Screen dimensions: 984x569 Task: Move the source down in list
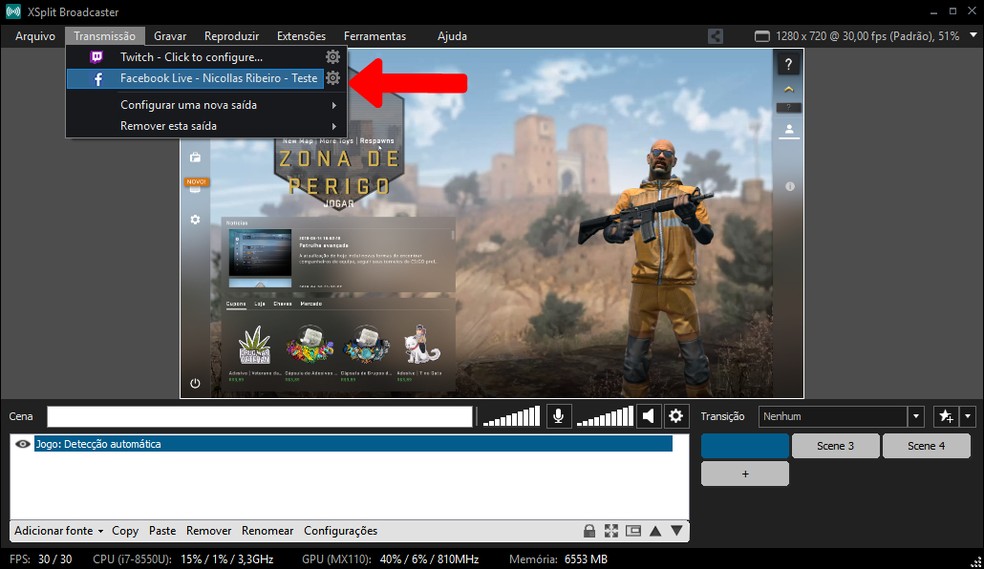676,531
